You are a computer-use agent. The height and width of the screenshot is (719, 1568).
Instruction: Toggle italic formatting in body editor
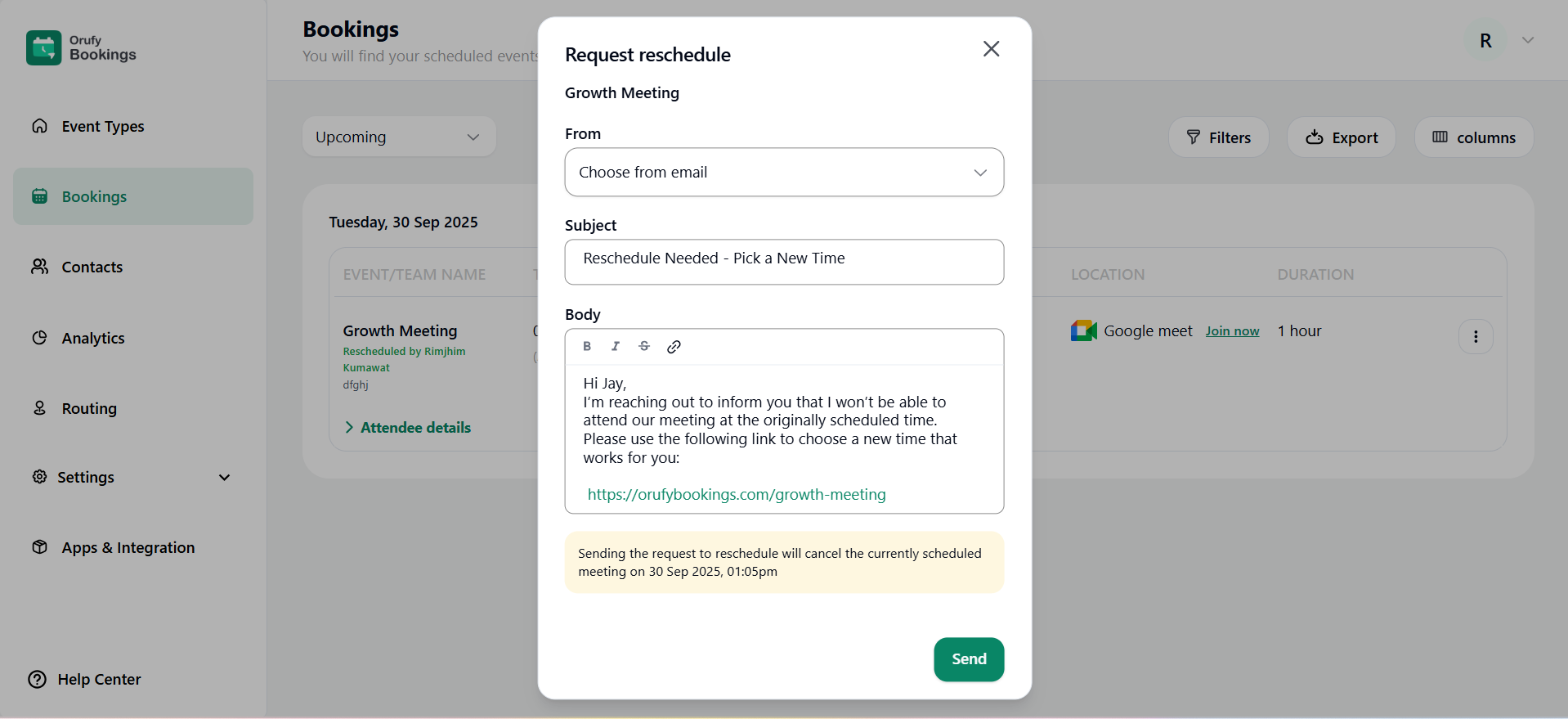pos(616,346)
